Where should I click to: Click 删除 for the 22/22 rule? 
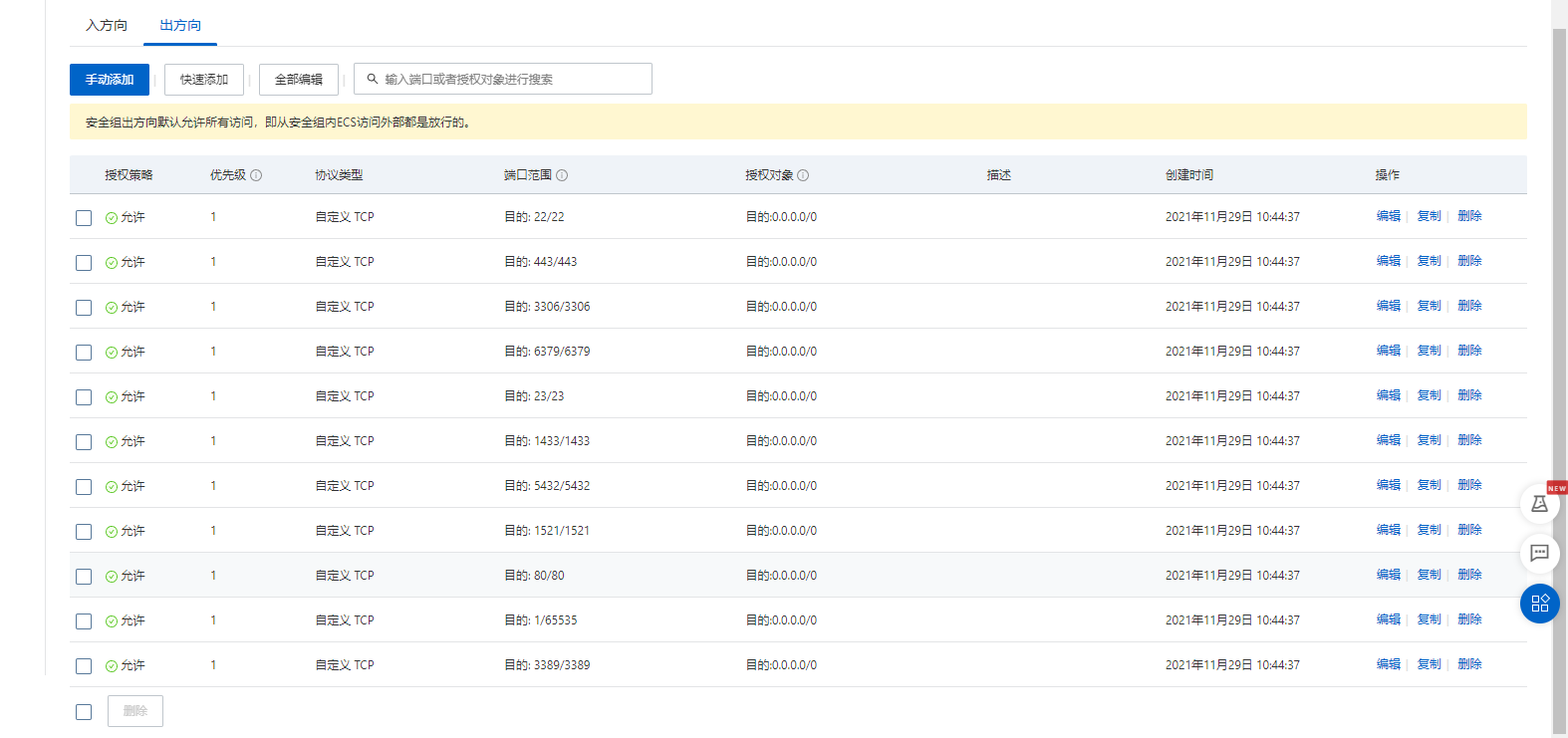[x=1470, y=216]
